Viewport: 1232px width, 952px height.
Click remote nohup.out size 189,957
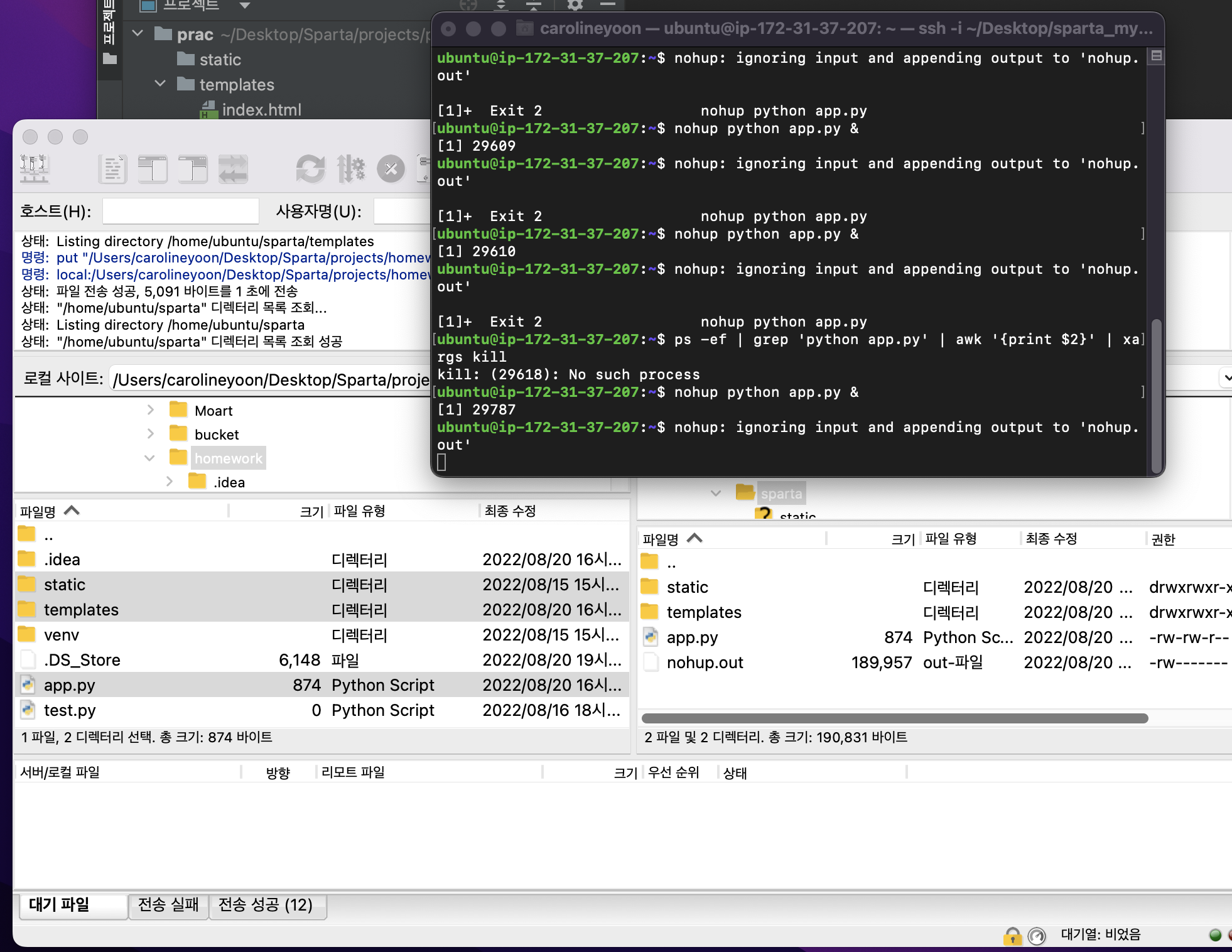click(881, 663)
